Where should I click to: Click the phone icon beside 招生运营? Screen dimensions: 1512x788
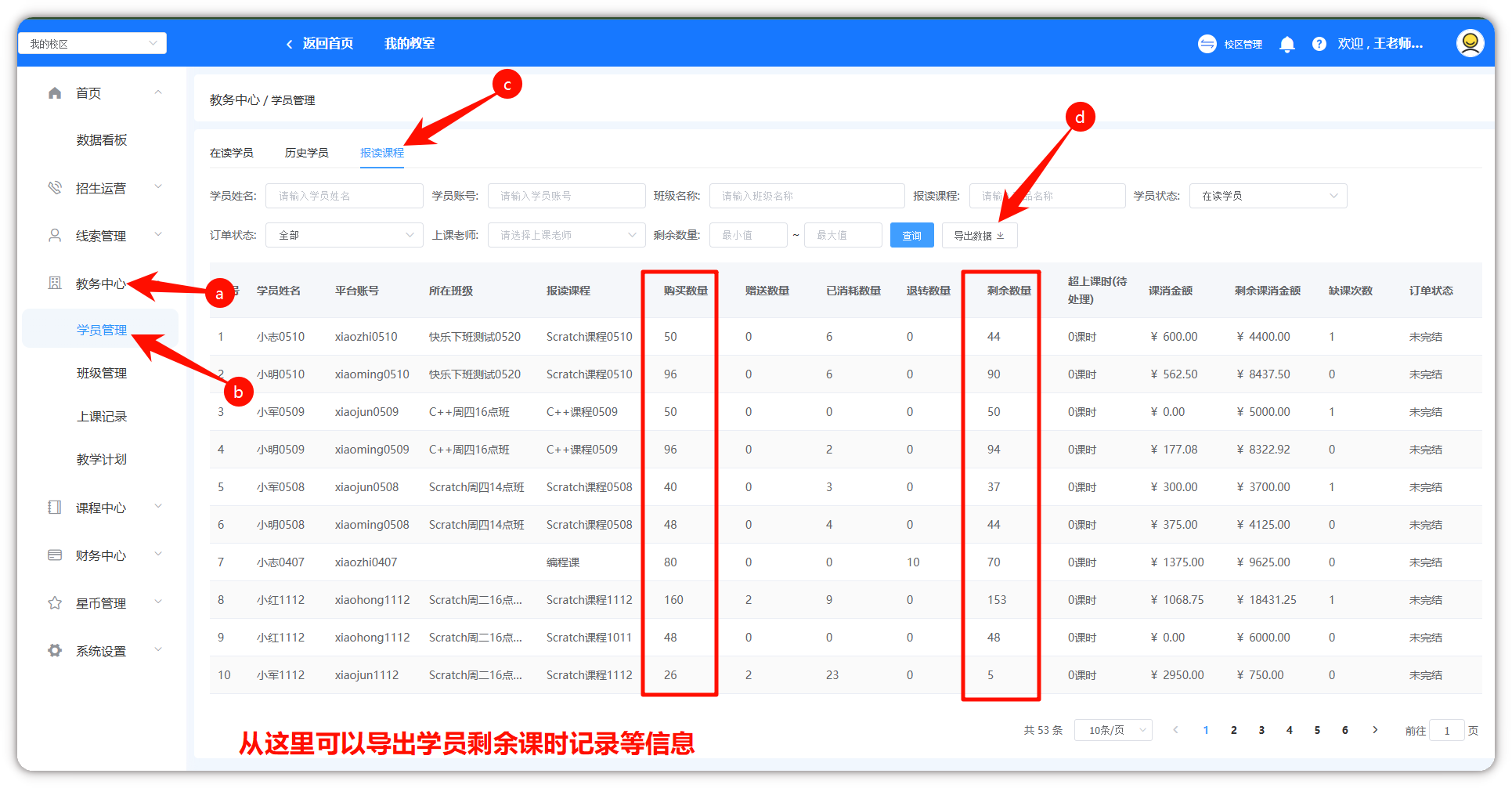55,188
